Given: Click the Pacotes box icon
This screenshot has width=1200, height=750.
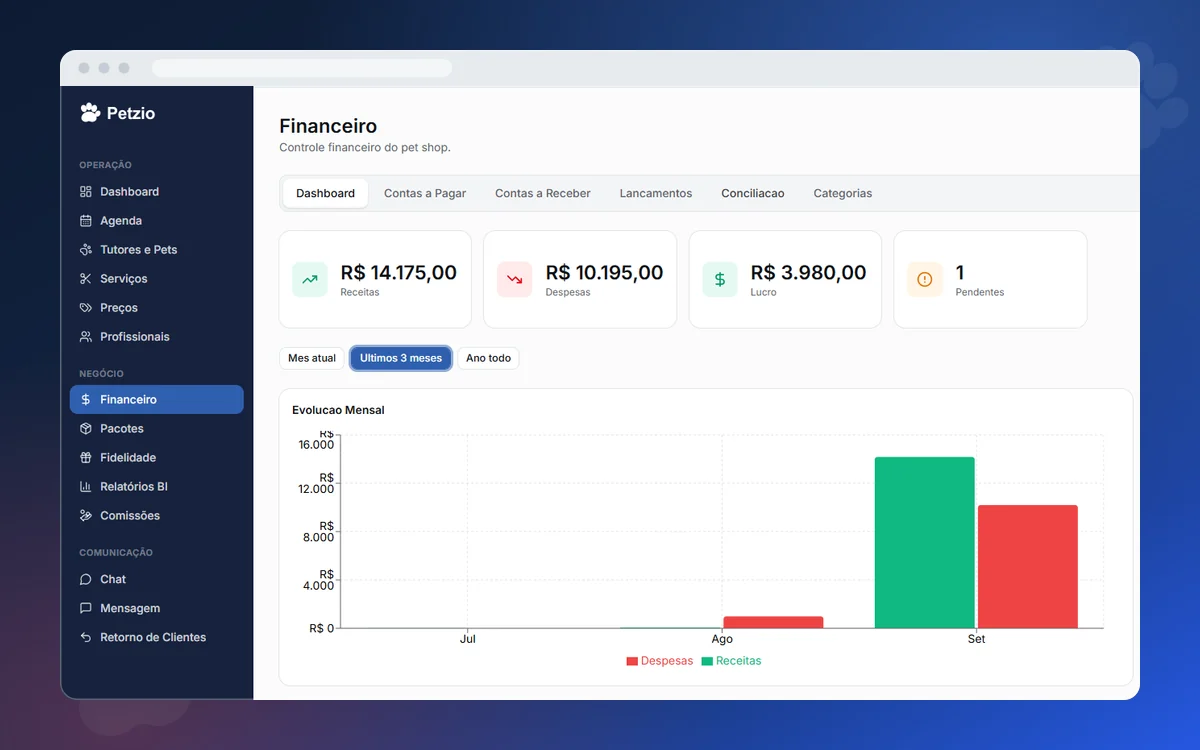Looking at the screenshot, I should [86, 429].
